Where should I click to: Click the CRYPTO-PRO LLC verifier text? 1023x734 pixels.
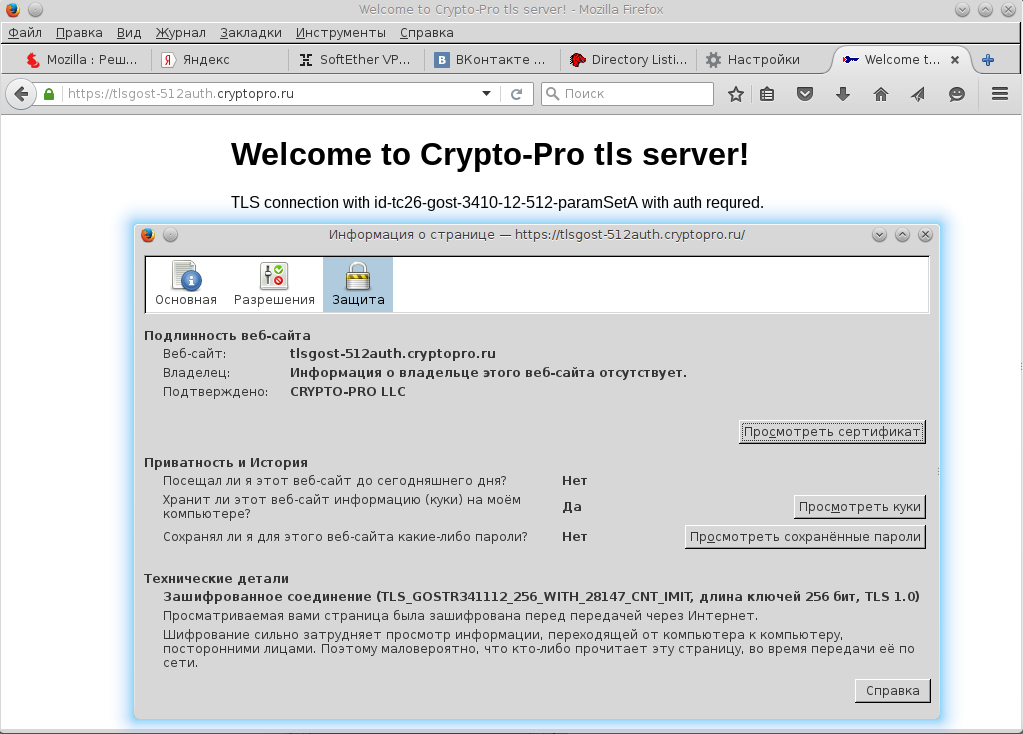[x=348, y=391]
